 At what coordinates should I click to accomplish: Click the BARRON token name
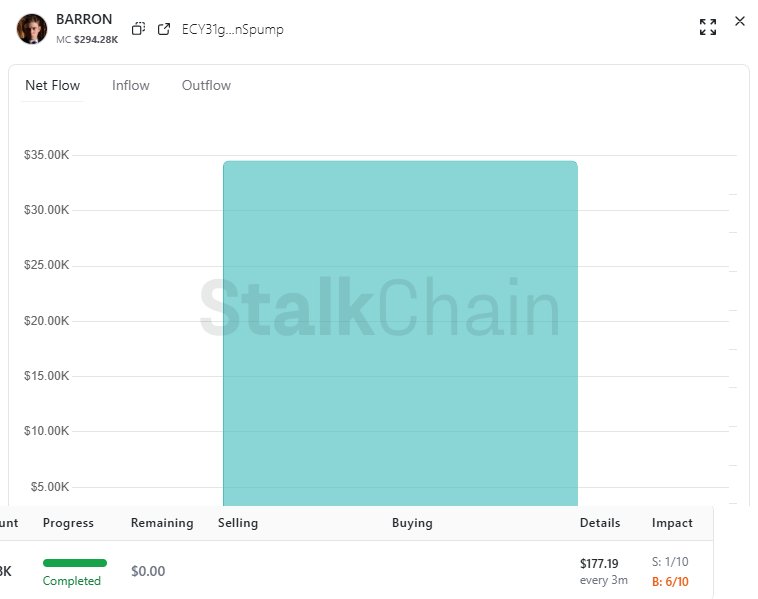click(84, 20)
